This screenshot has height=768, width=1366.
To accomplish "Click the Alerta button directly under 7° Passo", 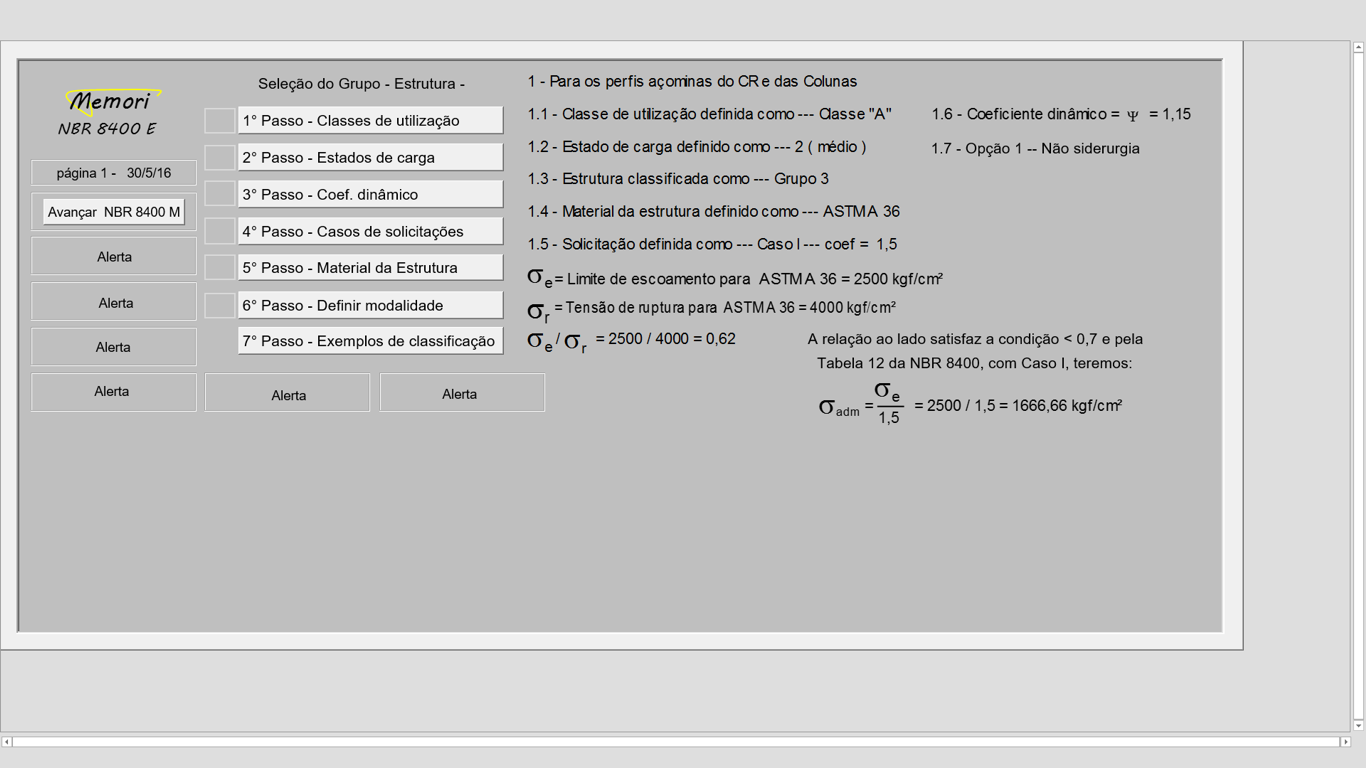I will pyautogui.click(x=288, y=393).
